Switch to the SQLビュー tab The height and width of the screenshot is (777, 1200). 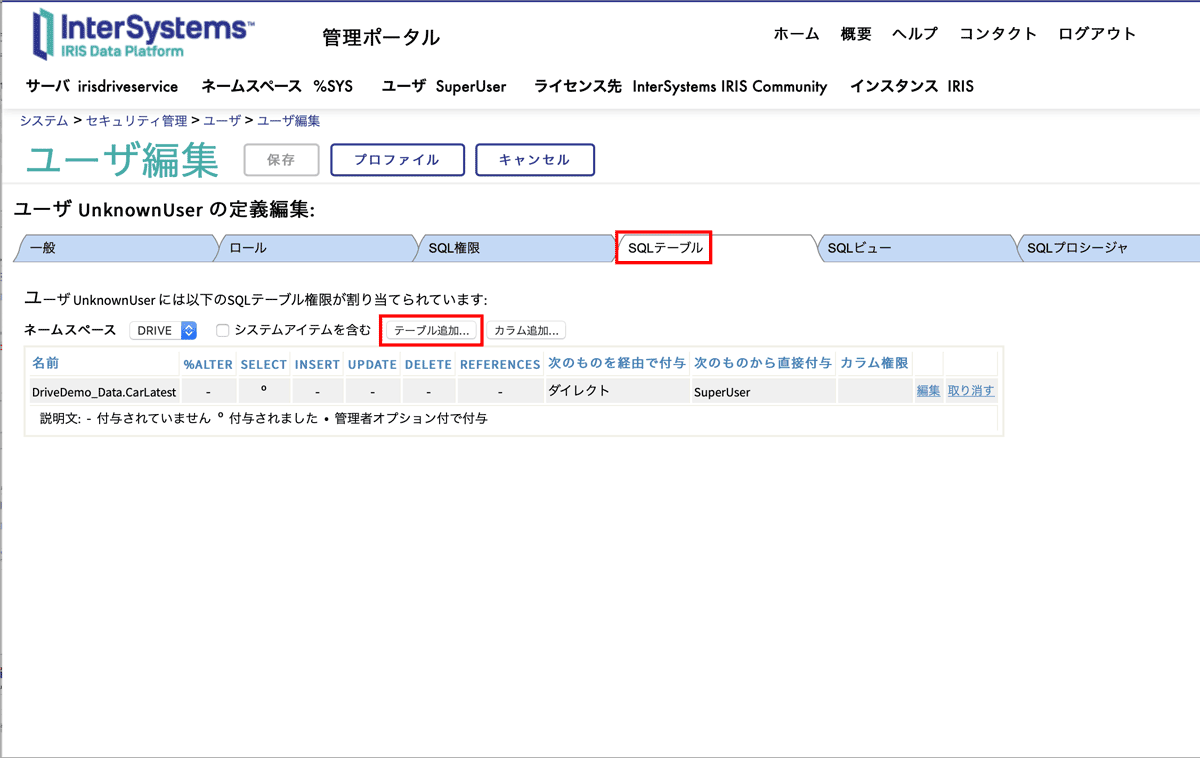pos(915,248)
